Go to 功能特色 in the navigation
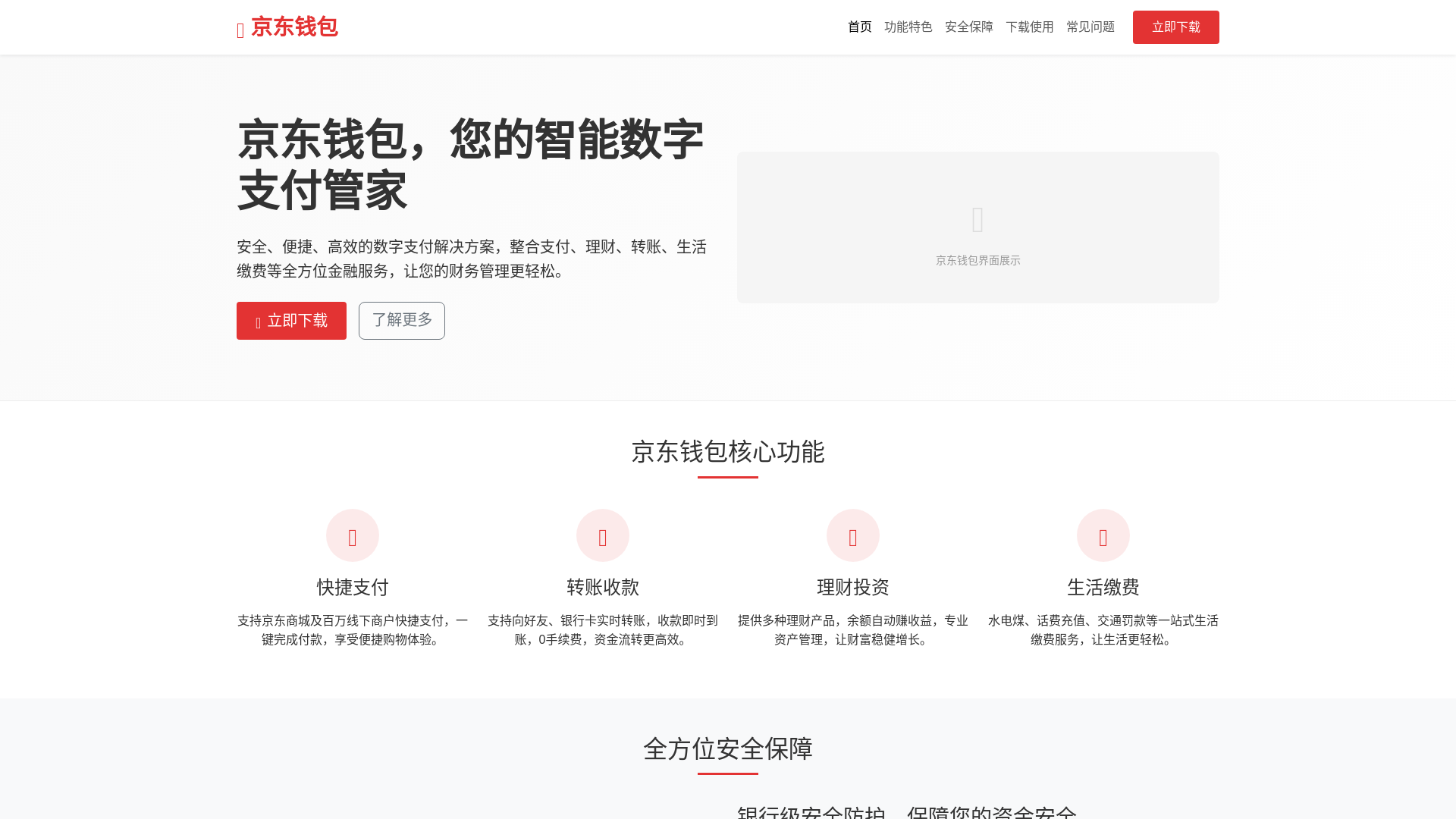1456x819 pixels. point(908,27)
